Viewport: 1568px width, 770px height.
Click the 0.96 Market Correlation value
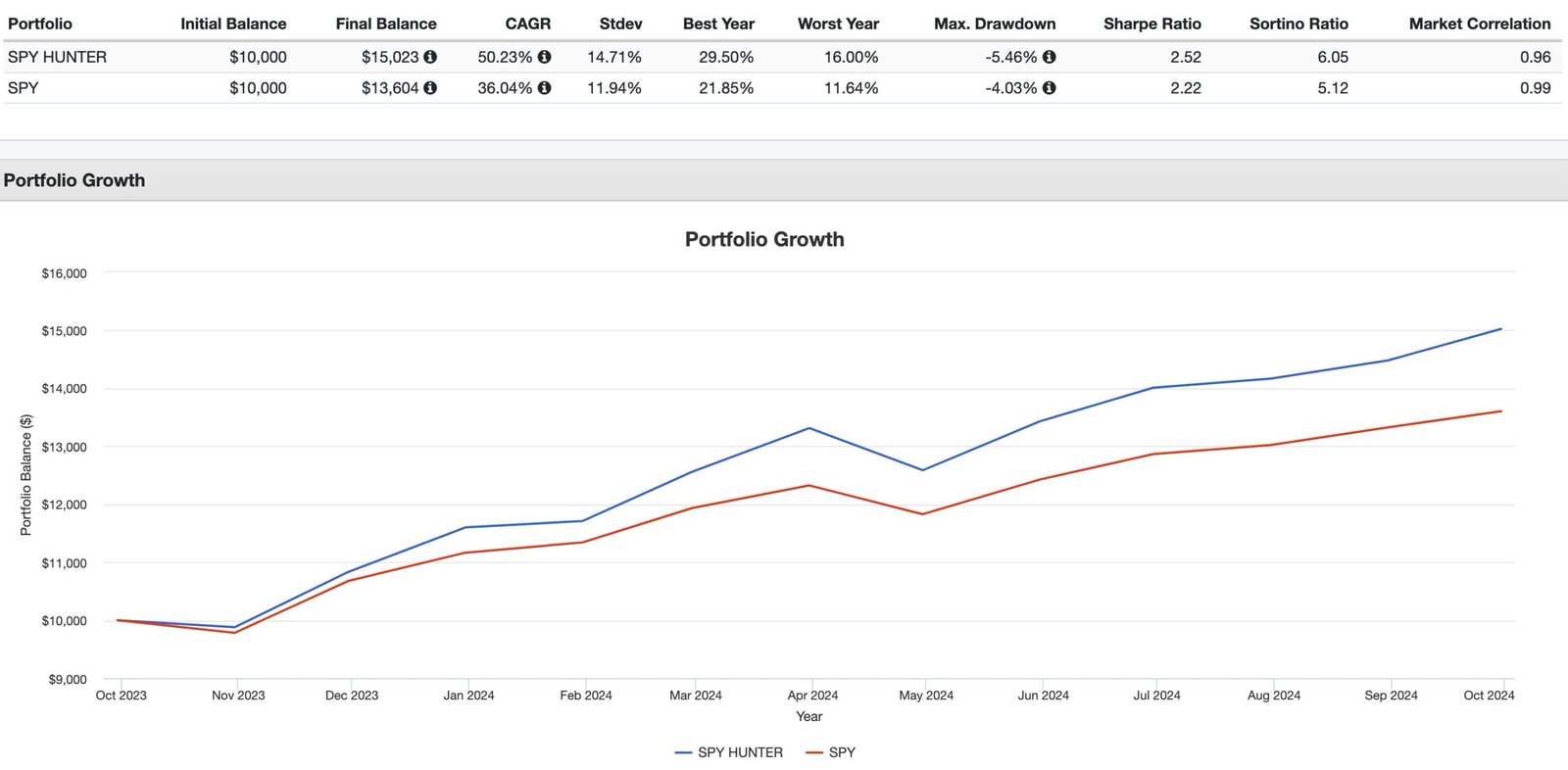[x=1536, y=57]
